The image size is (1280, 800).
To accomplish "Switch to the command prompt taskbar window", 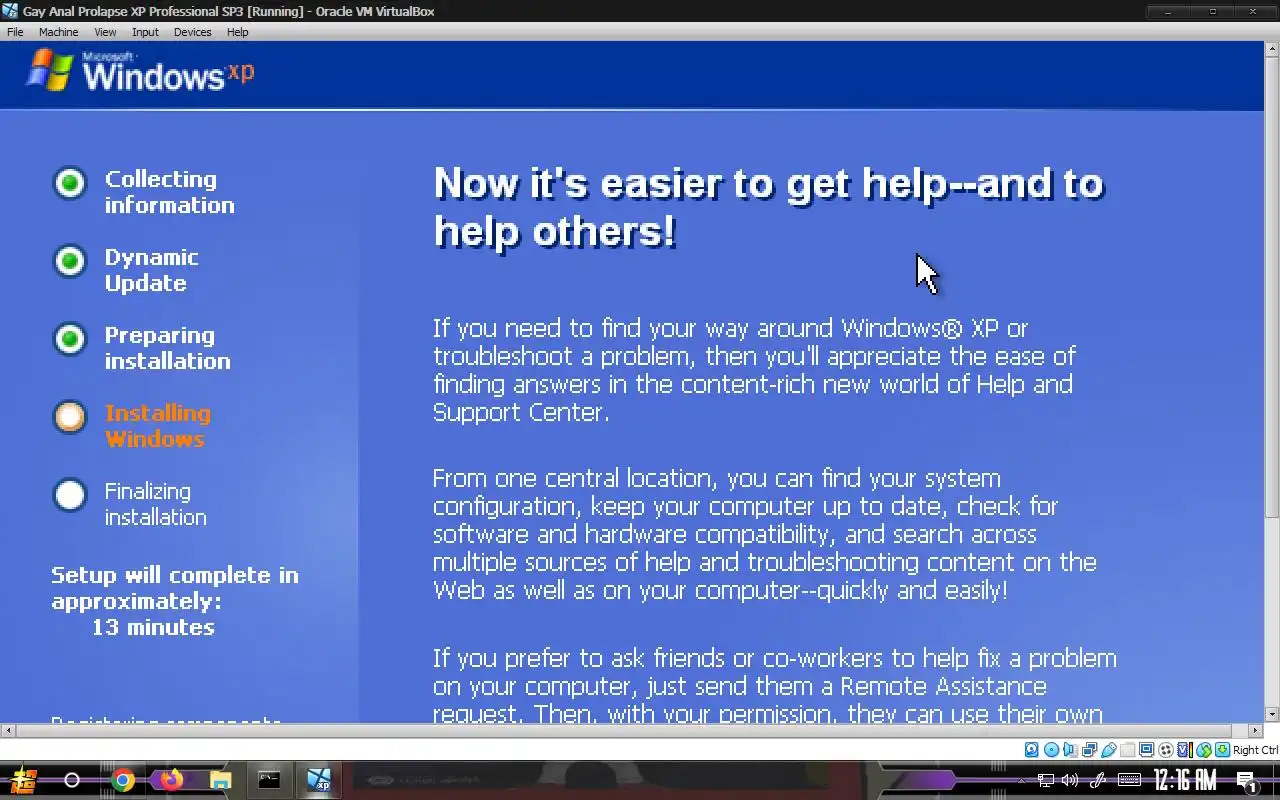I will pos(269,780).
